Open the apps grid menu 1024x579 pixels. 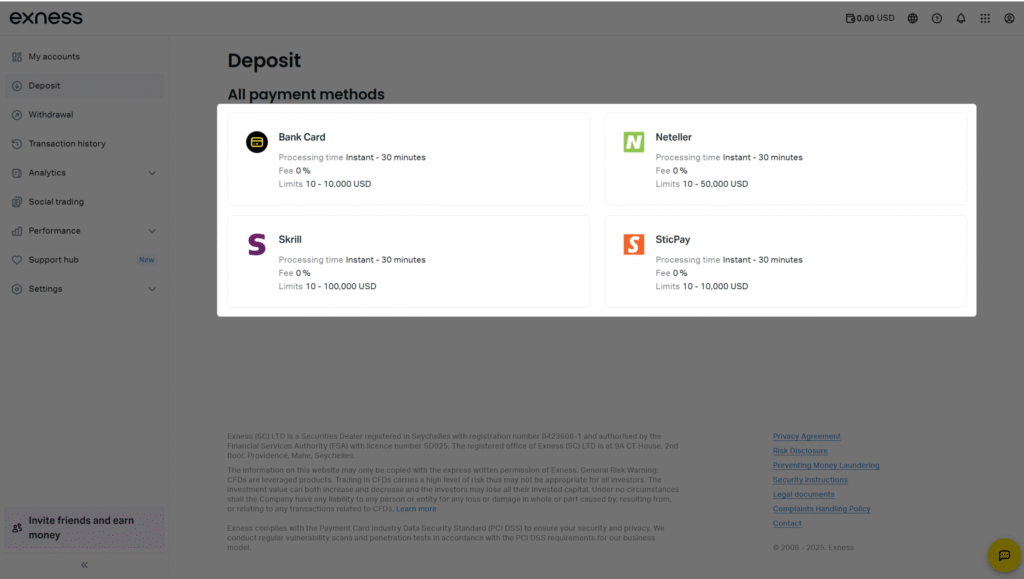[985, 17]
